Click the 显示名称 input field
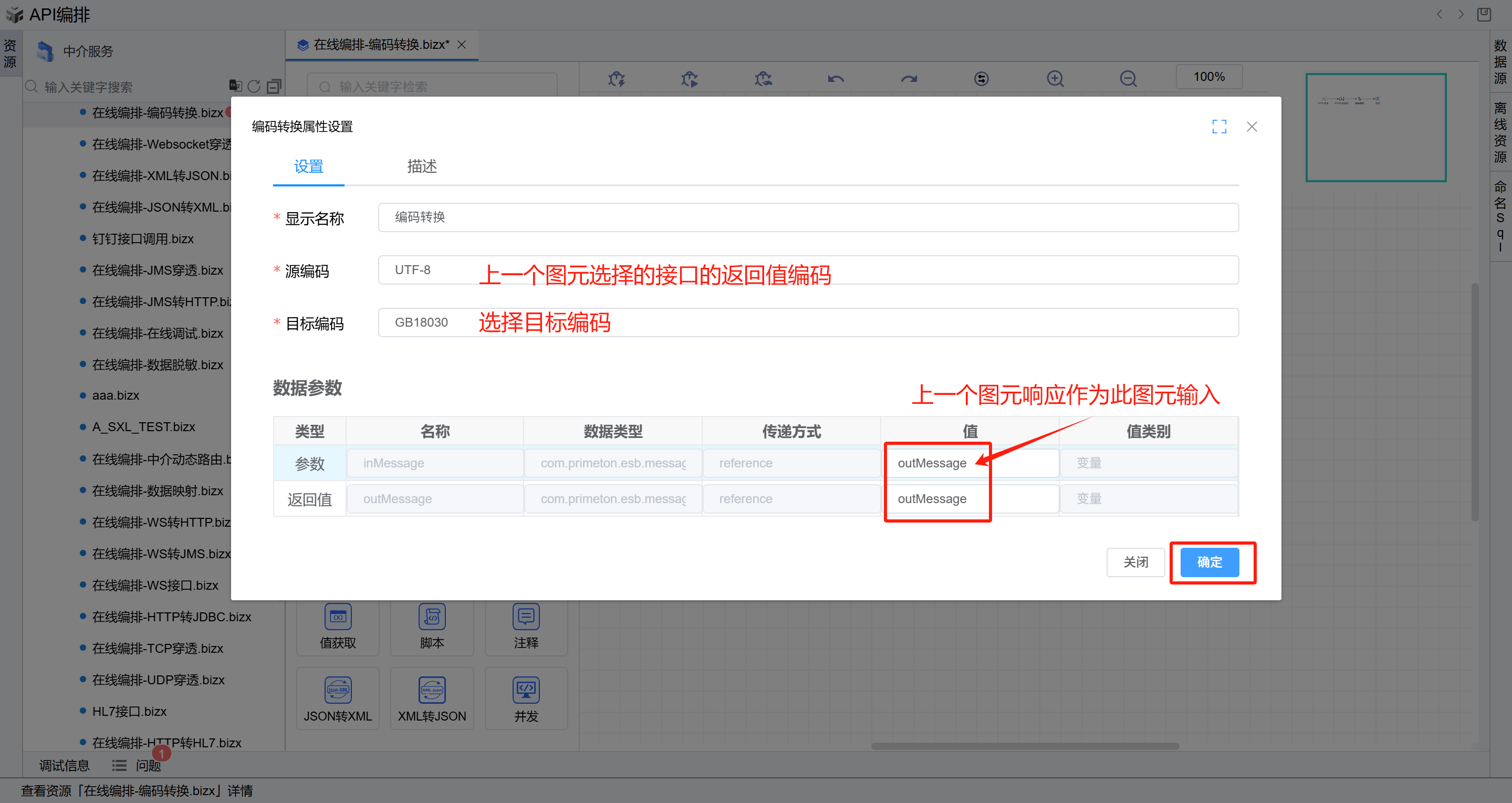The image size is (1512, 803). (x=808, y=217)
